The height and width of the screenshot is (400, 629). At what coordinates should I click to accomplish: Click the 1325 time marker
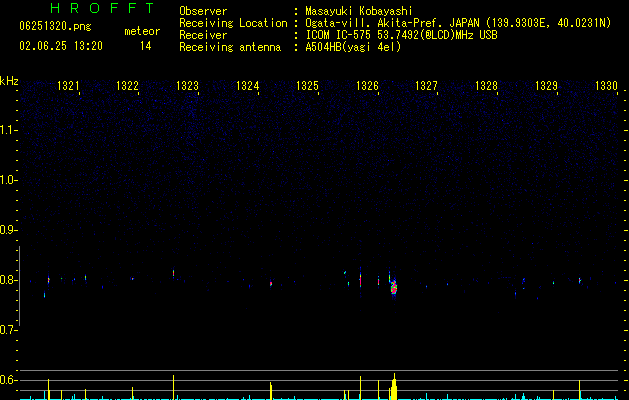point(307,86)
